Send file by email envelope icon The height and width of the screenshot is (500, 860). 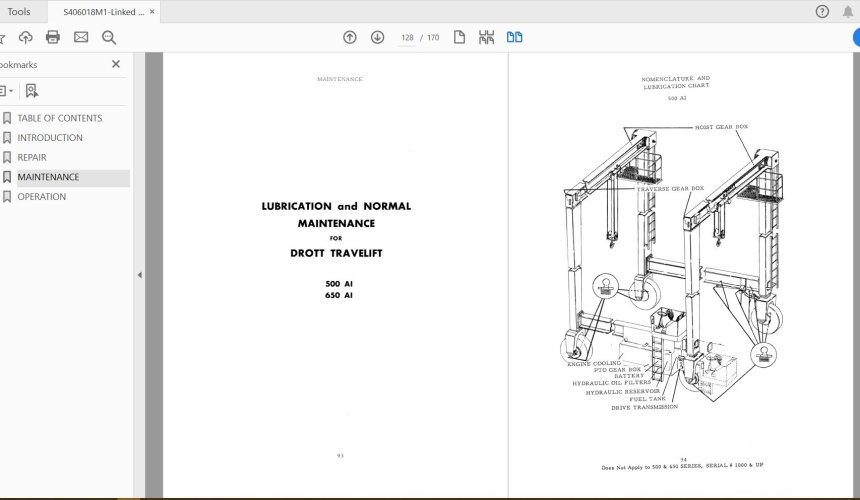pyautogui.click(x=81, y=37)
